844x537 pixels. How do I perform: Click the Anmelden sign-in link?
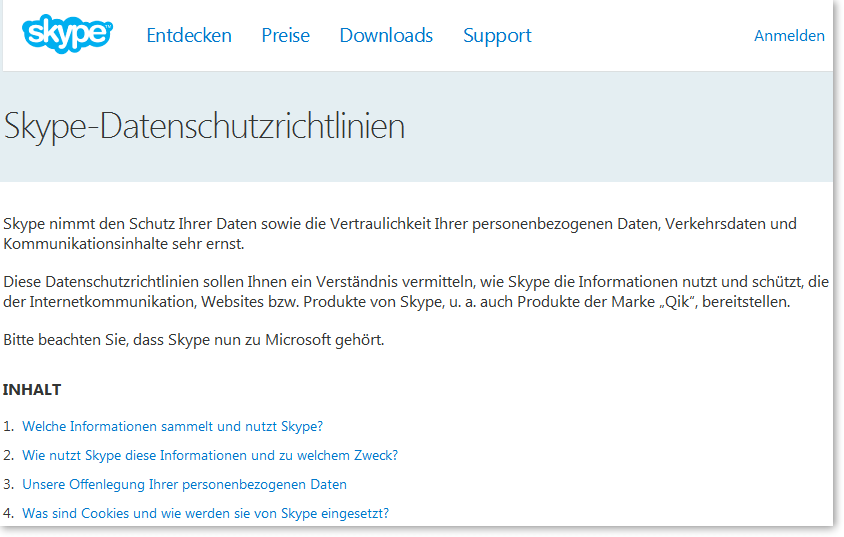click(789, 36)
